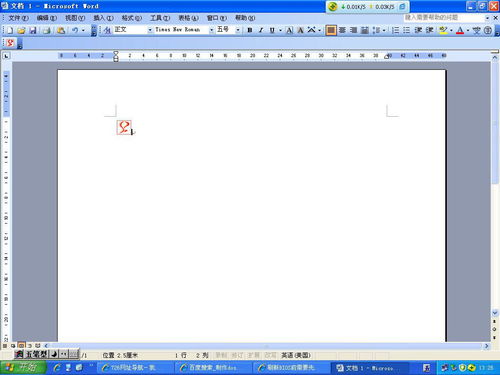Click the New blank document icon
The image size is (500, 375).
(x=10, y=30)
